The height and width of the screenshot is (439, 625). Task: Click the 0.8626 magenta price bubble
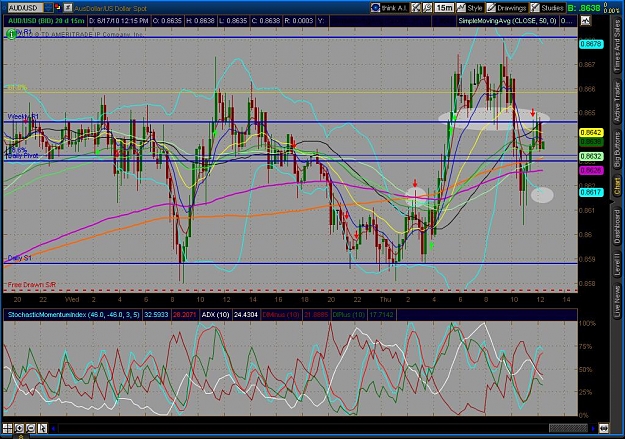[x=591, y=171]
